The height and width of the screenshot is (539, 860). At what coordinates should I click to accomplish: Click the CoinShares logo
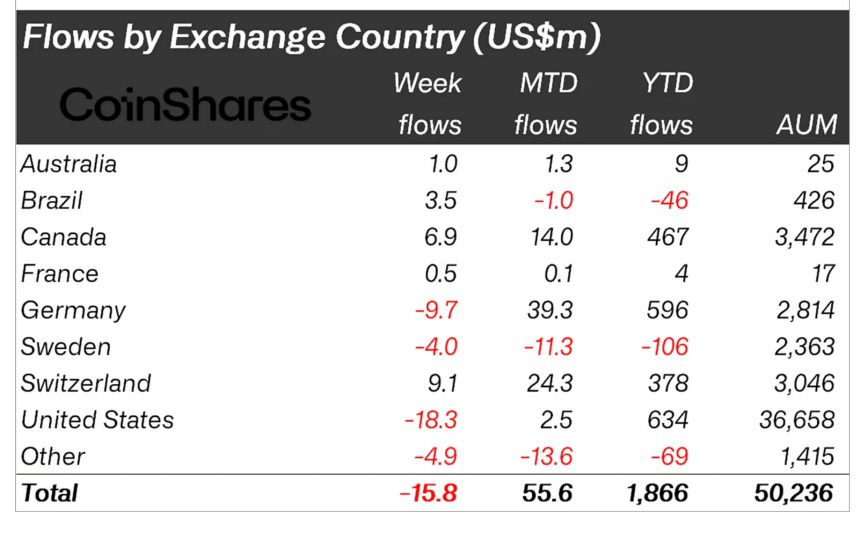186,105
